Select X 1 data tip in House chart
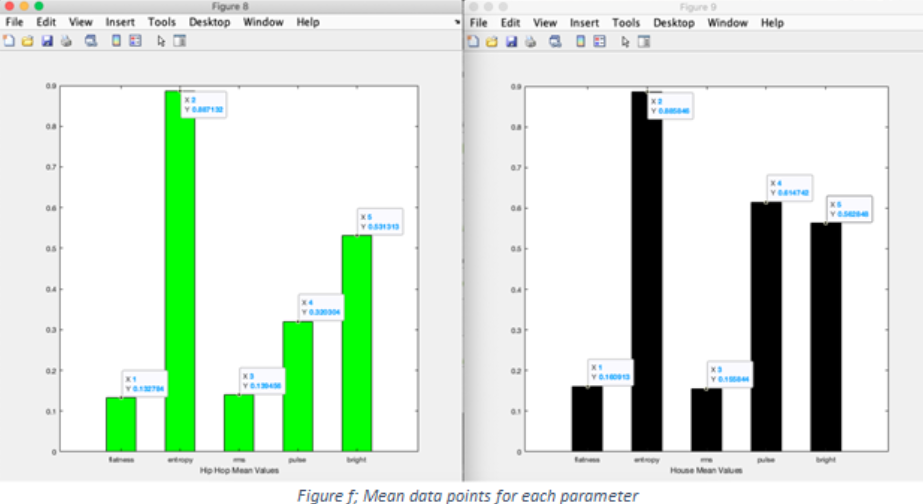The width and height of the screenshot is (923, 504). tap(611, 372)
